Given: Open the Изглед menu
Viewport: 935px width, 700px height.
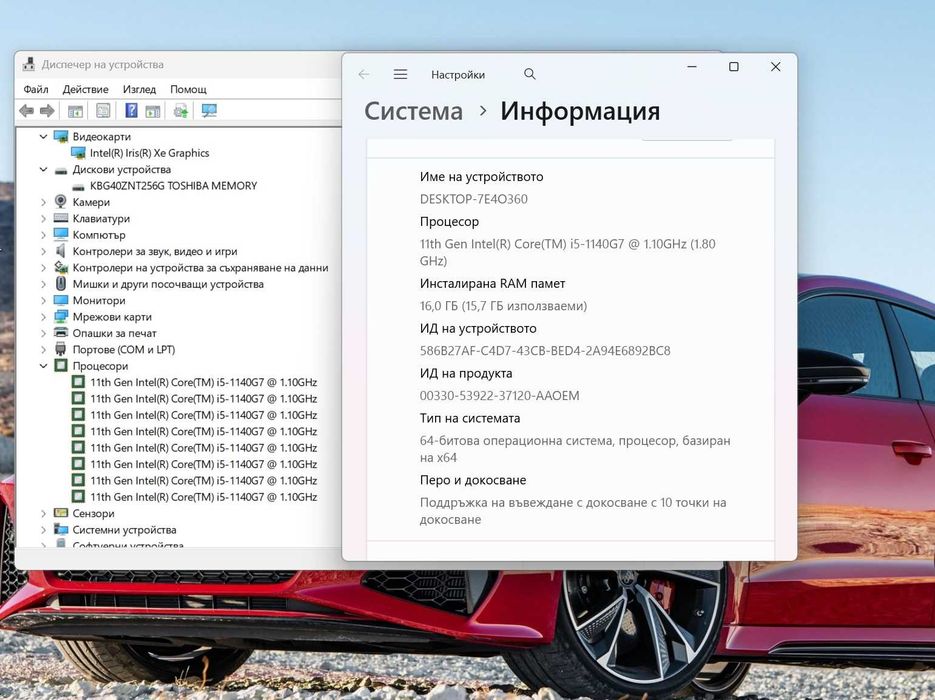Looking at the screenshot, I should point(139,89).
